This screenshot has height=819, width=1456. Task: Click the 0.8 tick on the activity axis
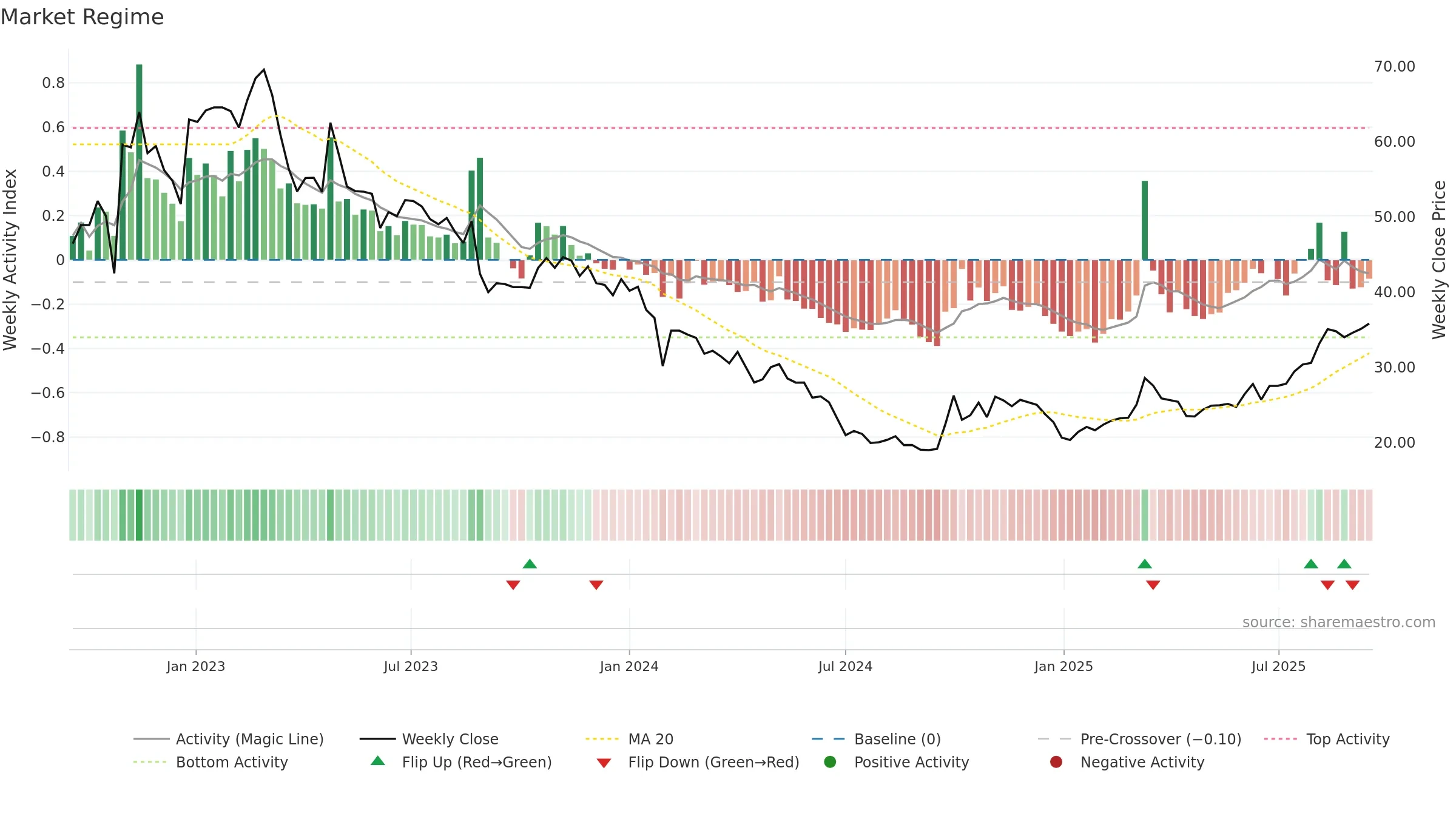click(53, 83)
